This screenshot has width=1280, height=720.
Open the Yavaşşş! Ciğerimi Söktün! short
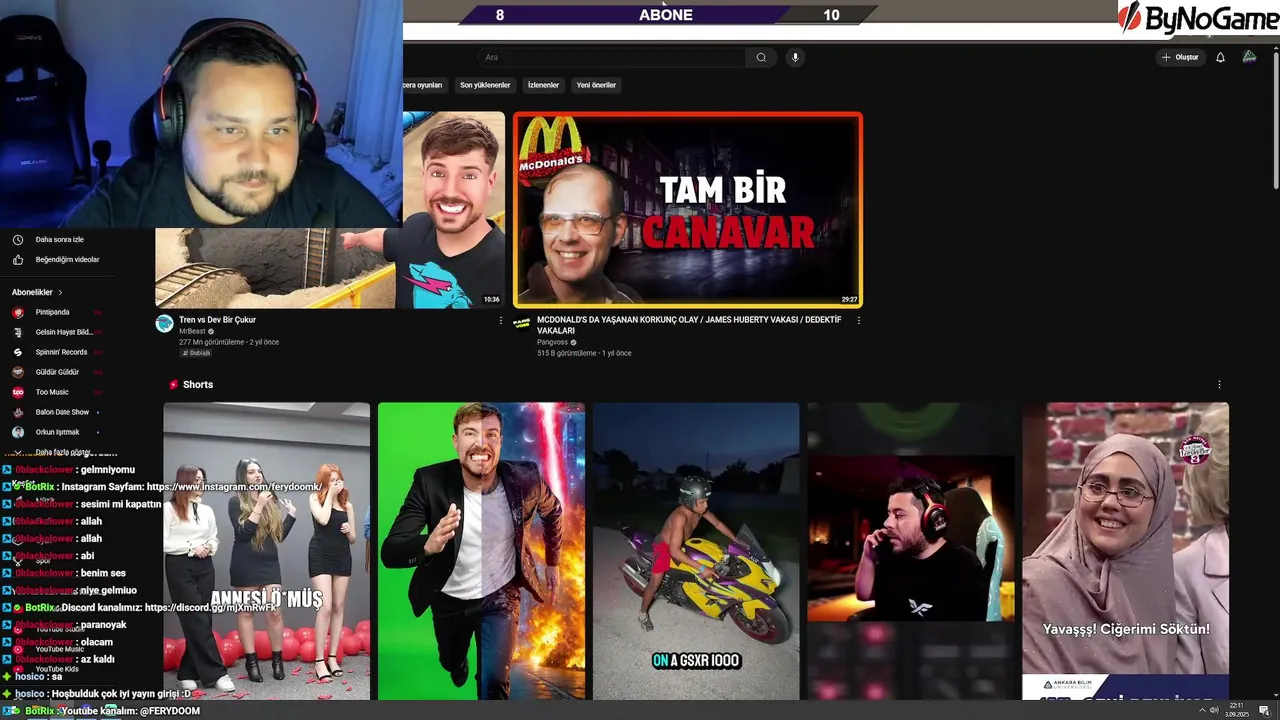(1125, 551)
